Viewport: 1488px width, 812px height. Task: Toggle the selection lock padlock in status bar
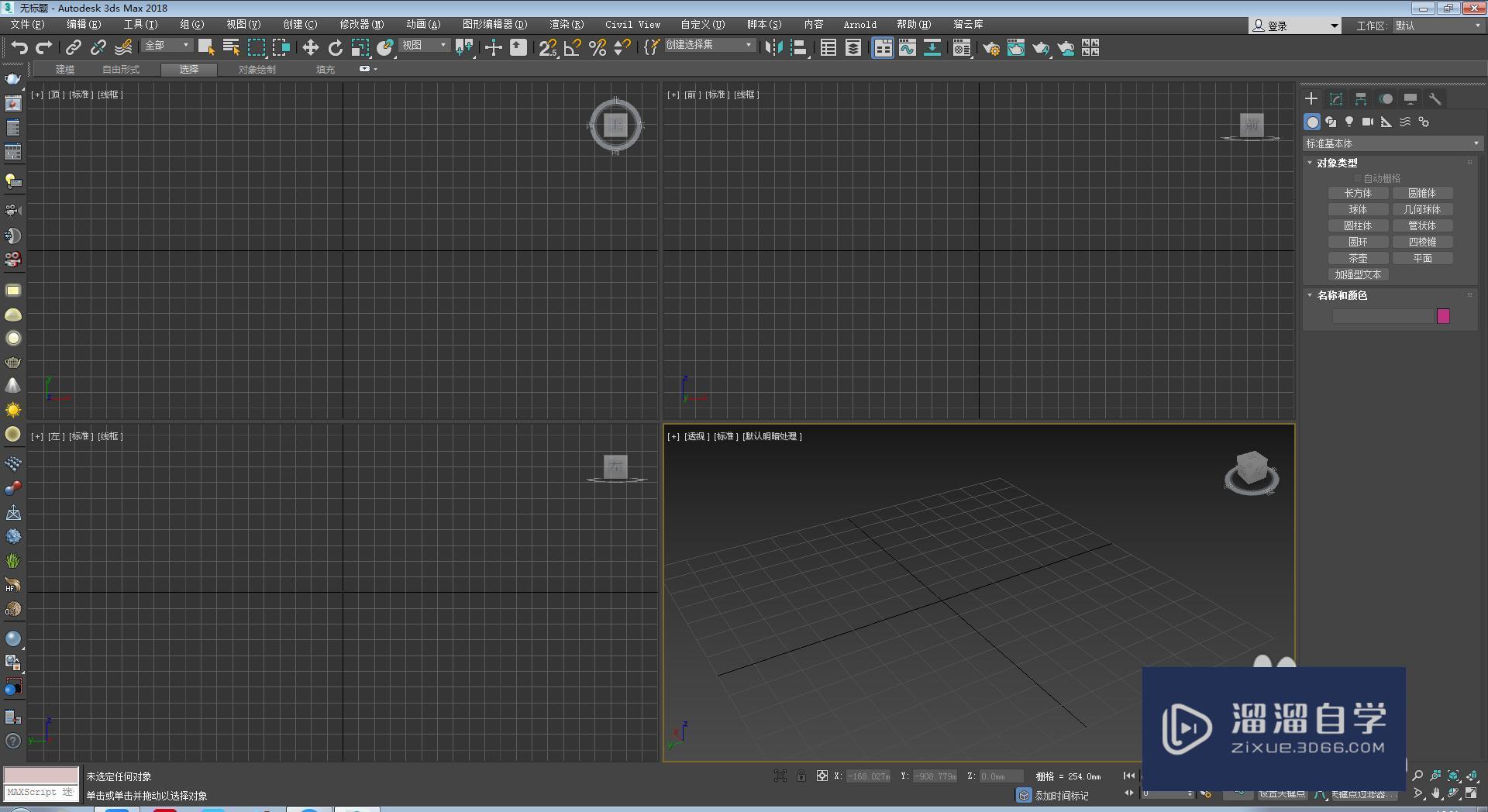click(801, 776)
